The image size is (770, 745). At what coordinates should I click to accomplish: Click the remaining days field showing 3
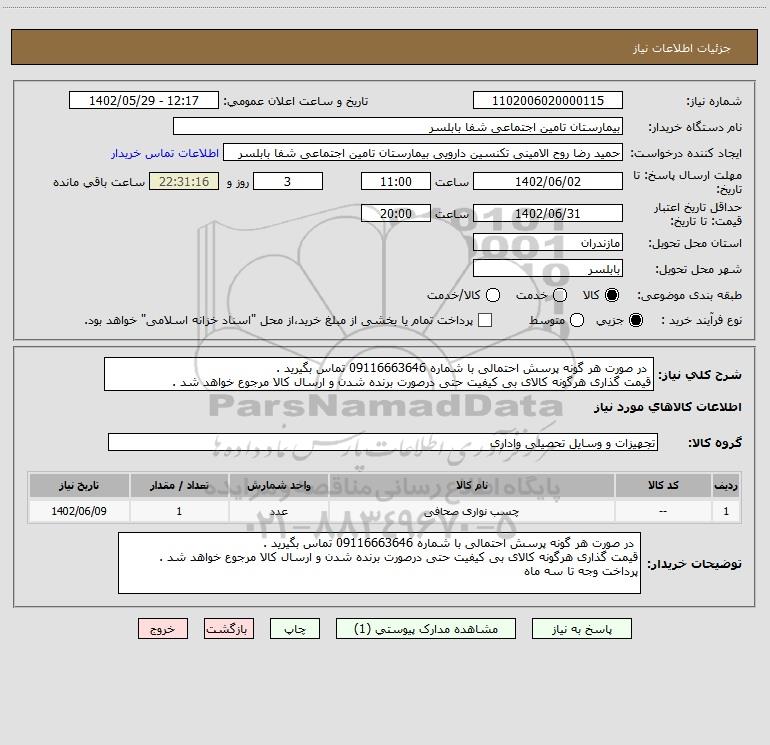pyautogui.click(x=288, y=181)
